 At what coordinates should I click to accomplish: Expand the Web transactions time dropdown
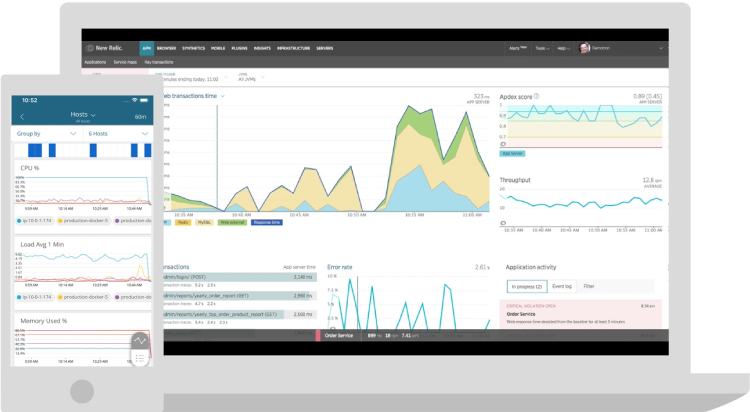click(222, 96)
